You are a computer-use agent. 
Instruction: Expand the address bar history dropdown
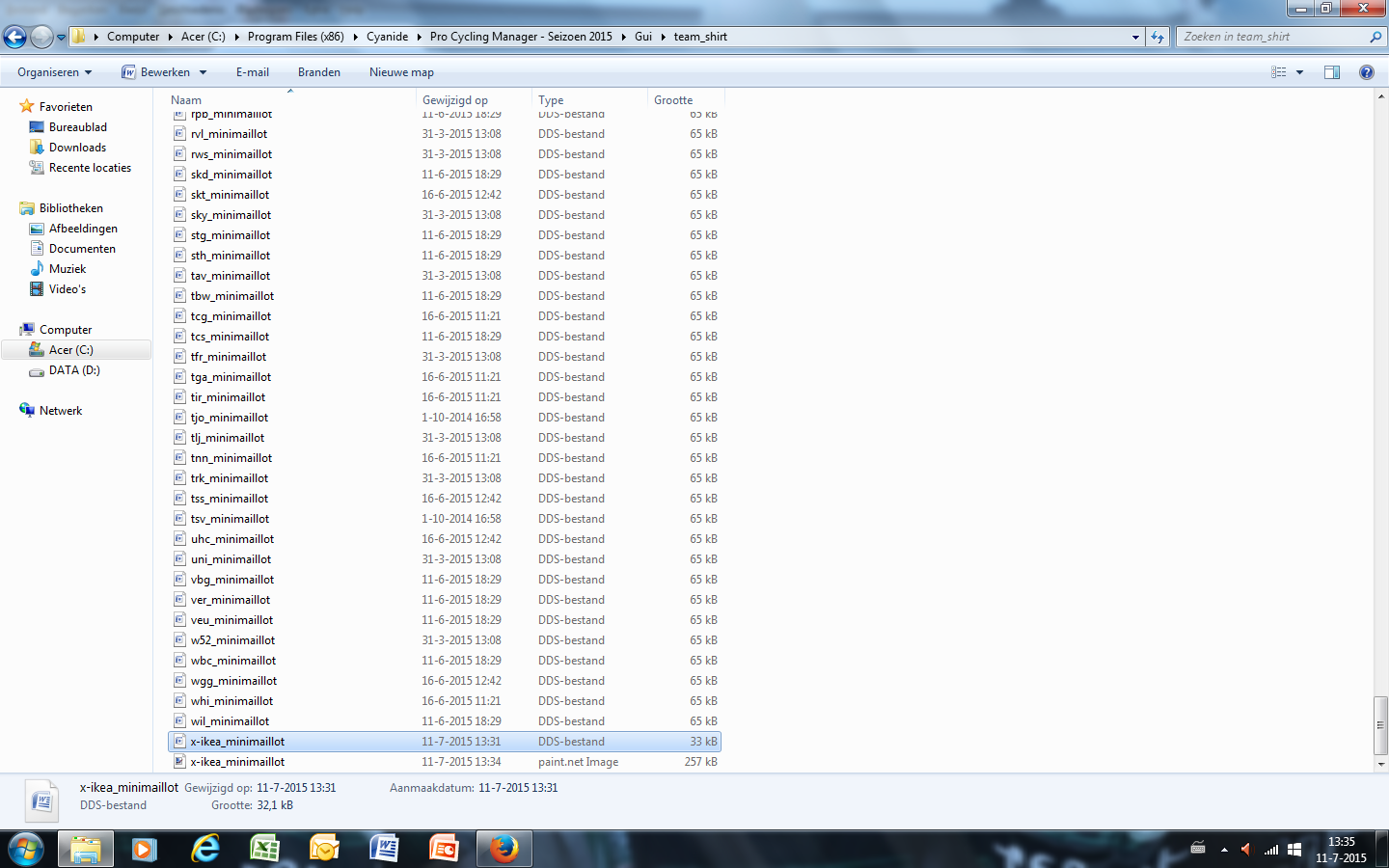click(x=1135, y=37)
